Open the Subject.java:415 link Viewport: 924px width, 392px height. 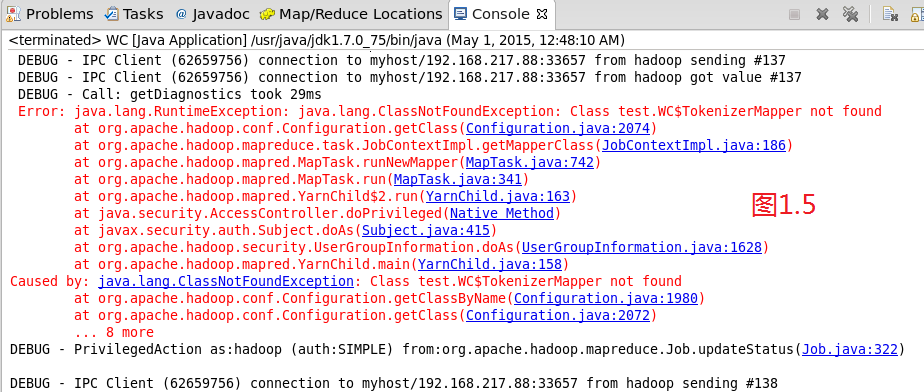(426, 230)
